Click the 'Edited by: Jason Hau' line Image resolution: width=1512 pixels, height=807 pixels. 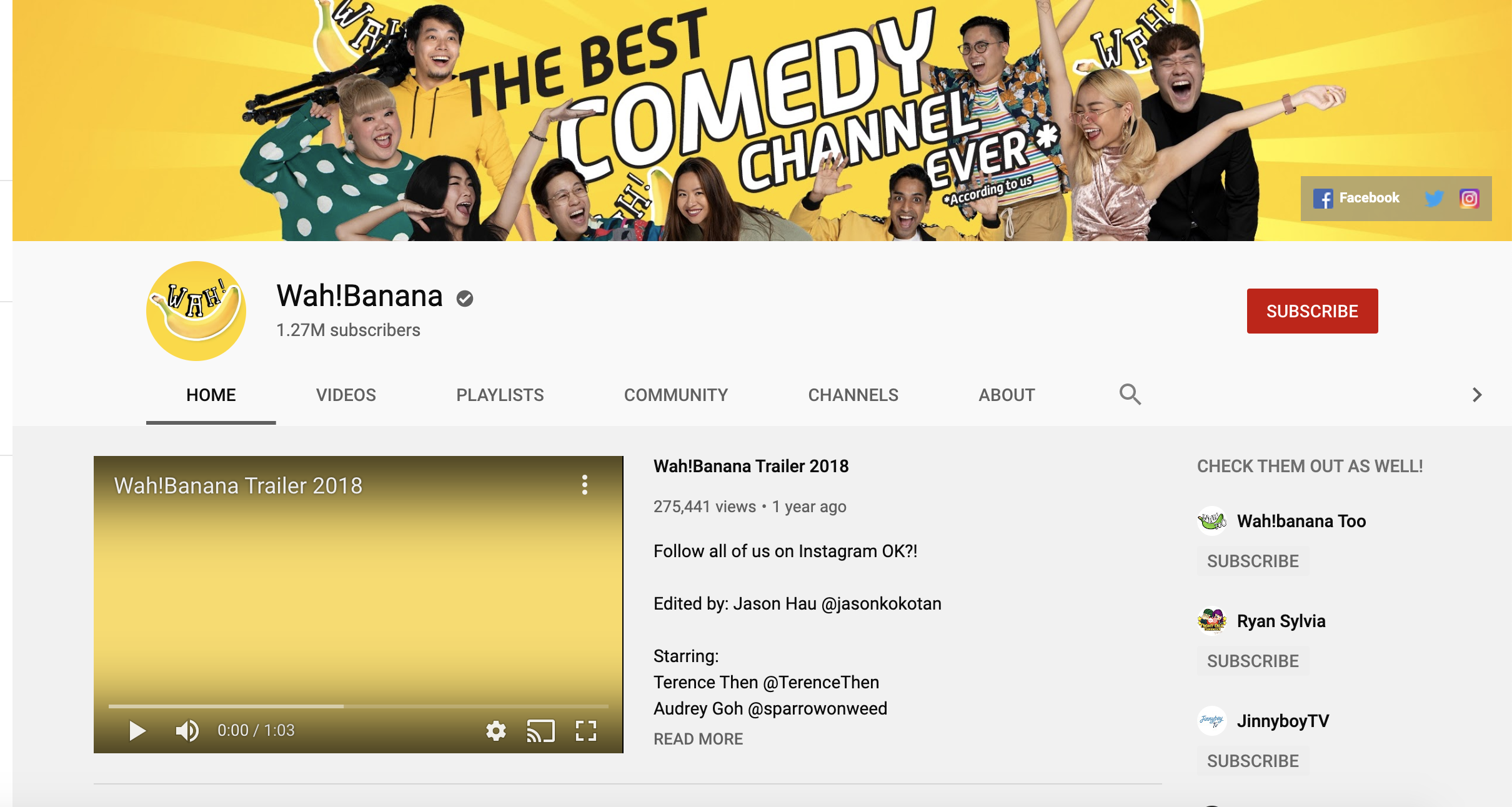point(797,603)
